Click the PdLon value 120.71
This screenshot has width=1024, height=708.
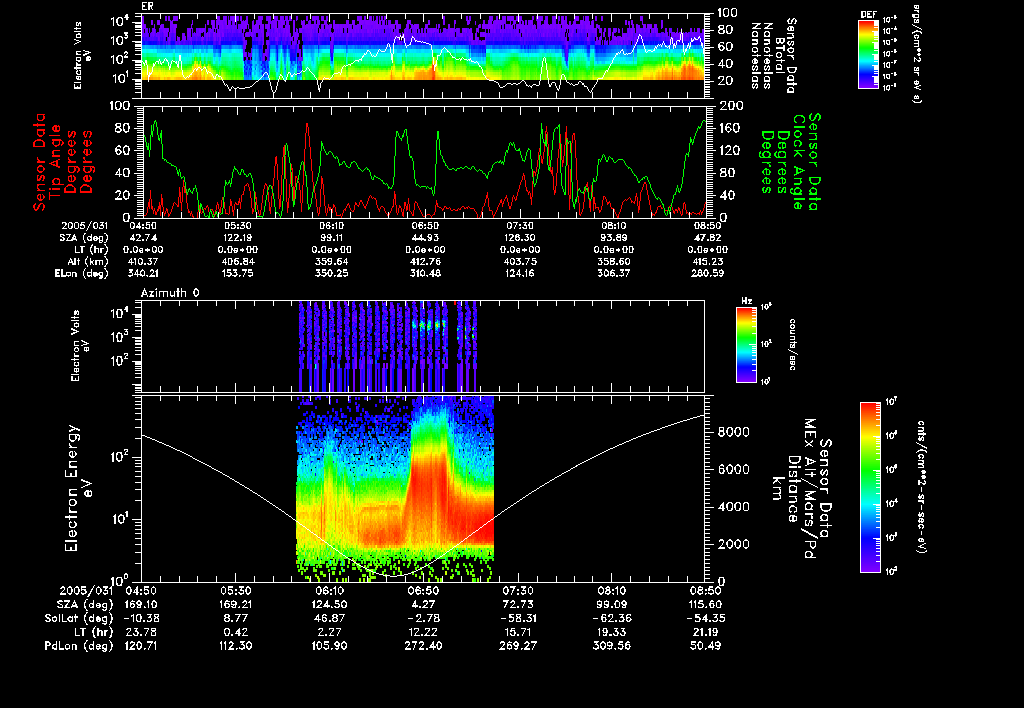pyautogui.click(x=141, y=646)
